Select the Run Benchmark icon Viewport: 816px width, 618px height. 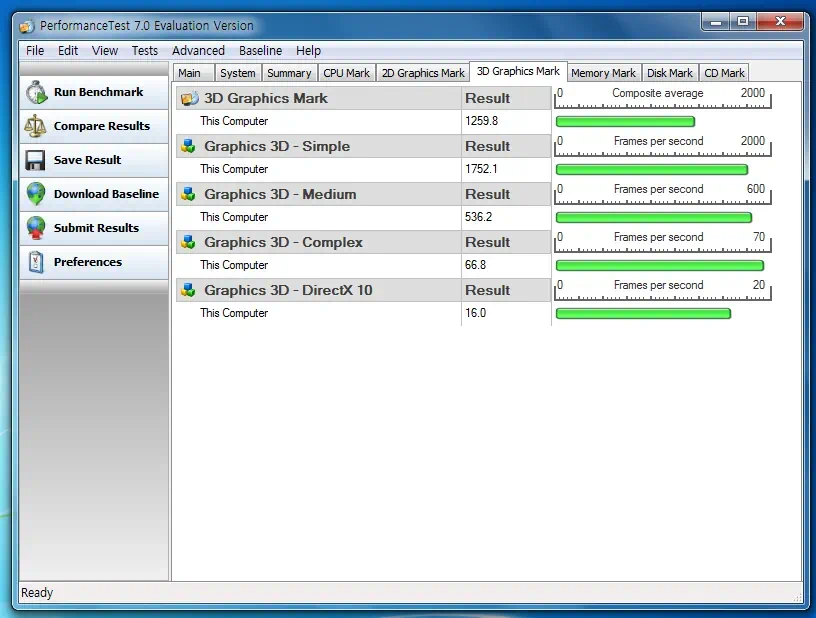(35, 92)
